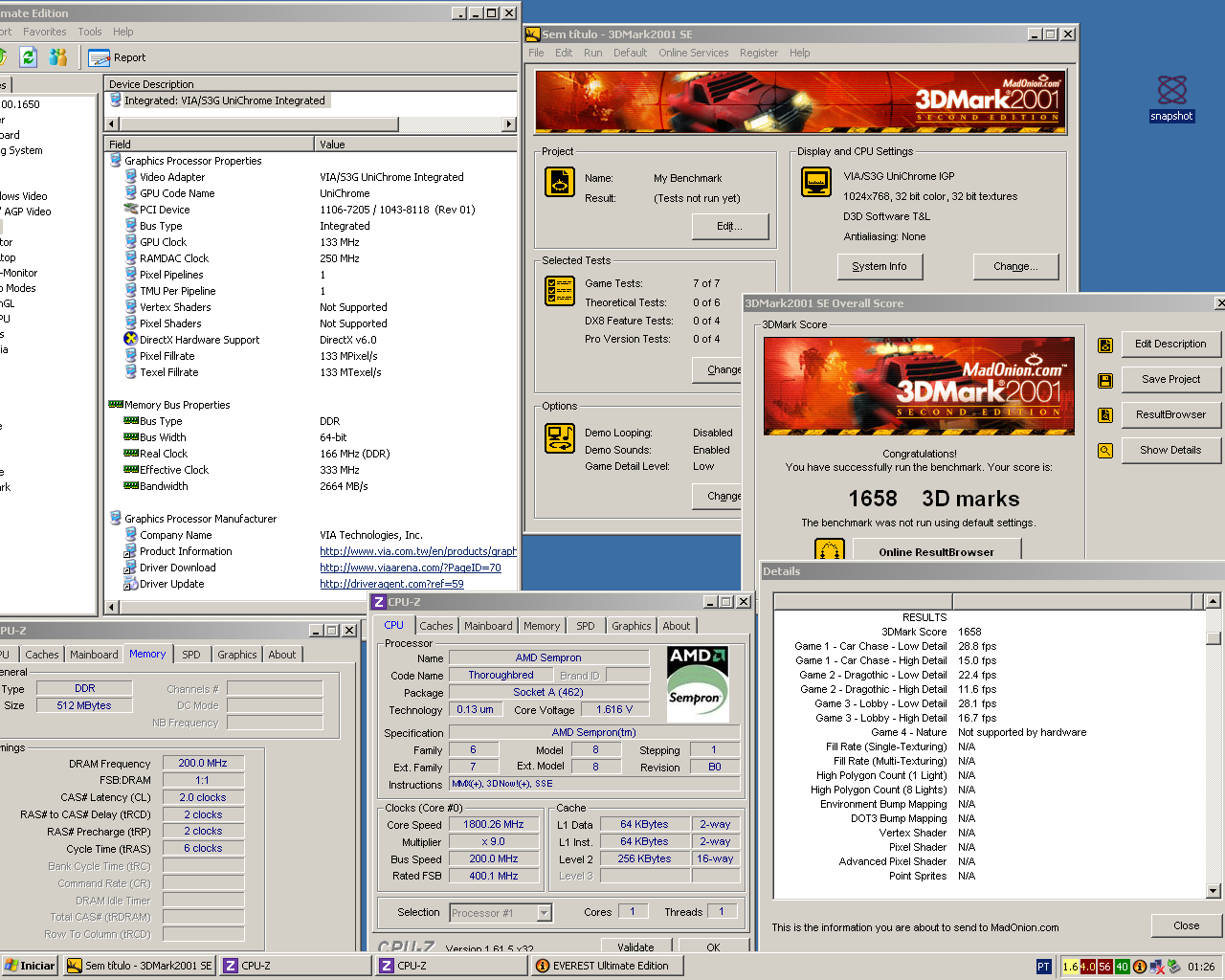Click the Project icon in 3DMark2001
The width and height of the screenshot is (1225, 980).
click(x=560, y=182)
